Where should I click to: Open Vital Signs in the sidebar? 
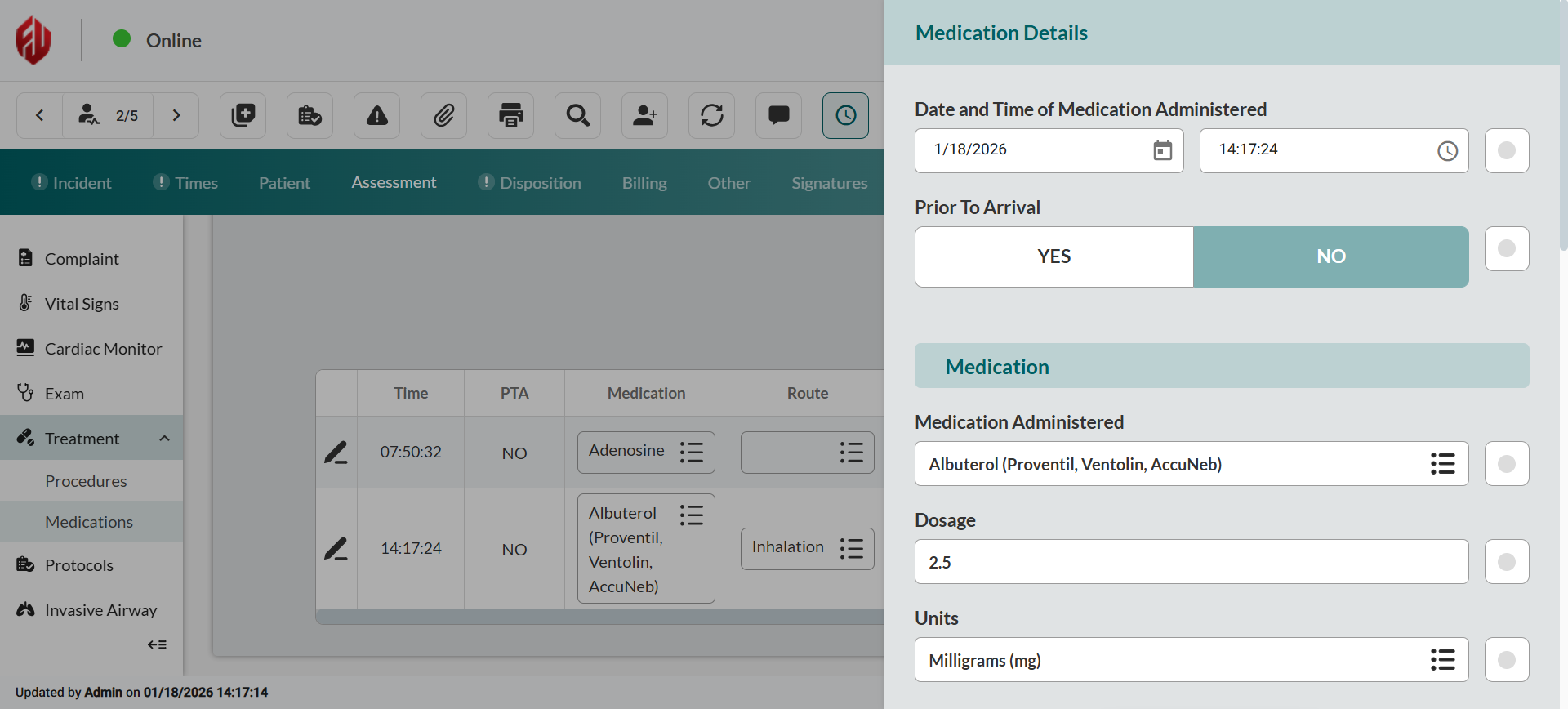(91, 304)
